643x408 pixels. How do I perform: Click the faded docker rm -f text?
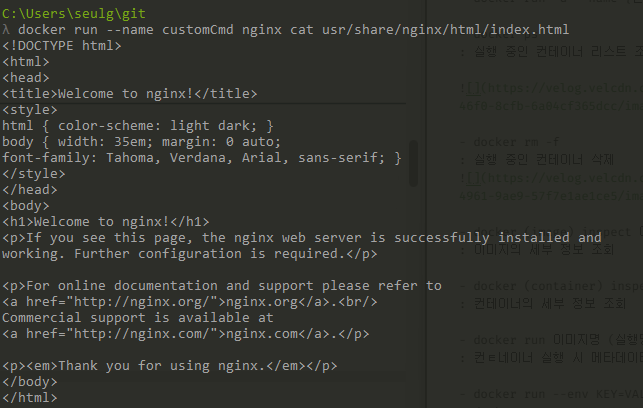[x=516, y=142]
